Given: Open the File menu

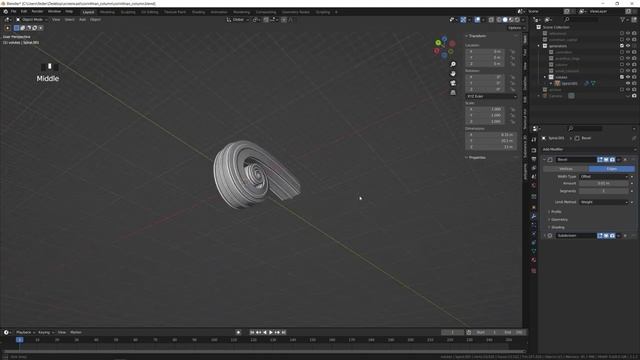Looking at the screenshot, I should (x=13, y=11).
